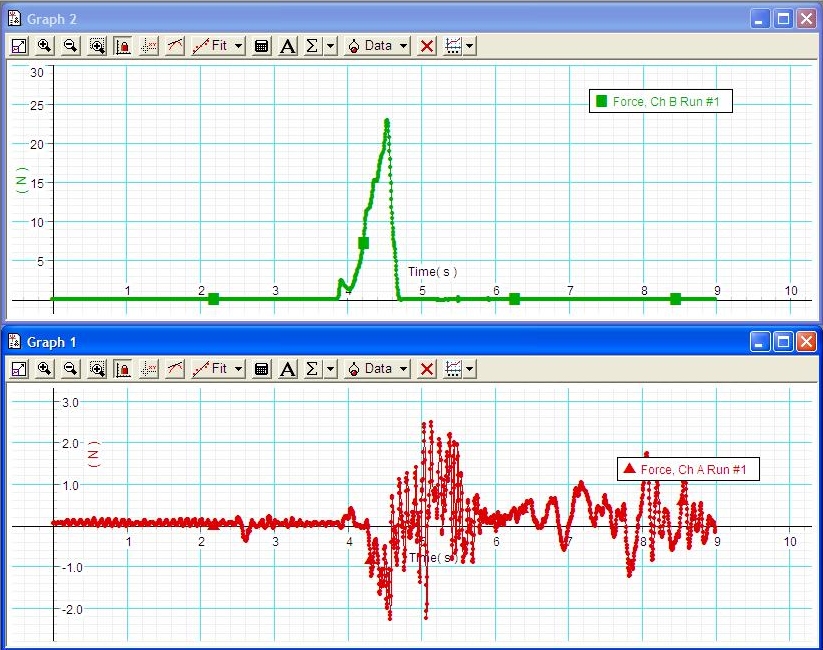Screen dimensions: 823x650
Task: Click green data marker near 6 seconds
Action: 514,299
